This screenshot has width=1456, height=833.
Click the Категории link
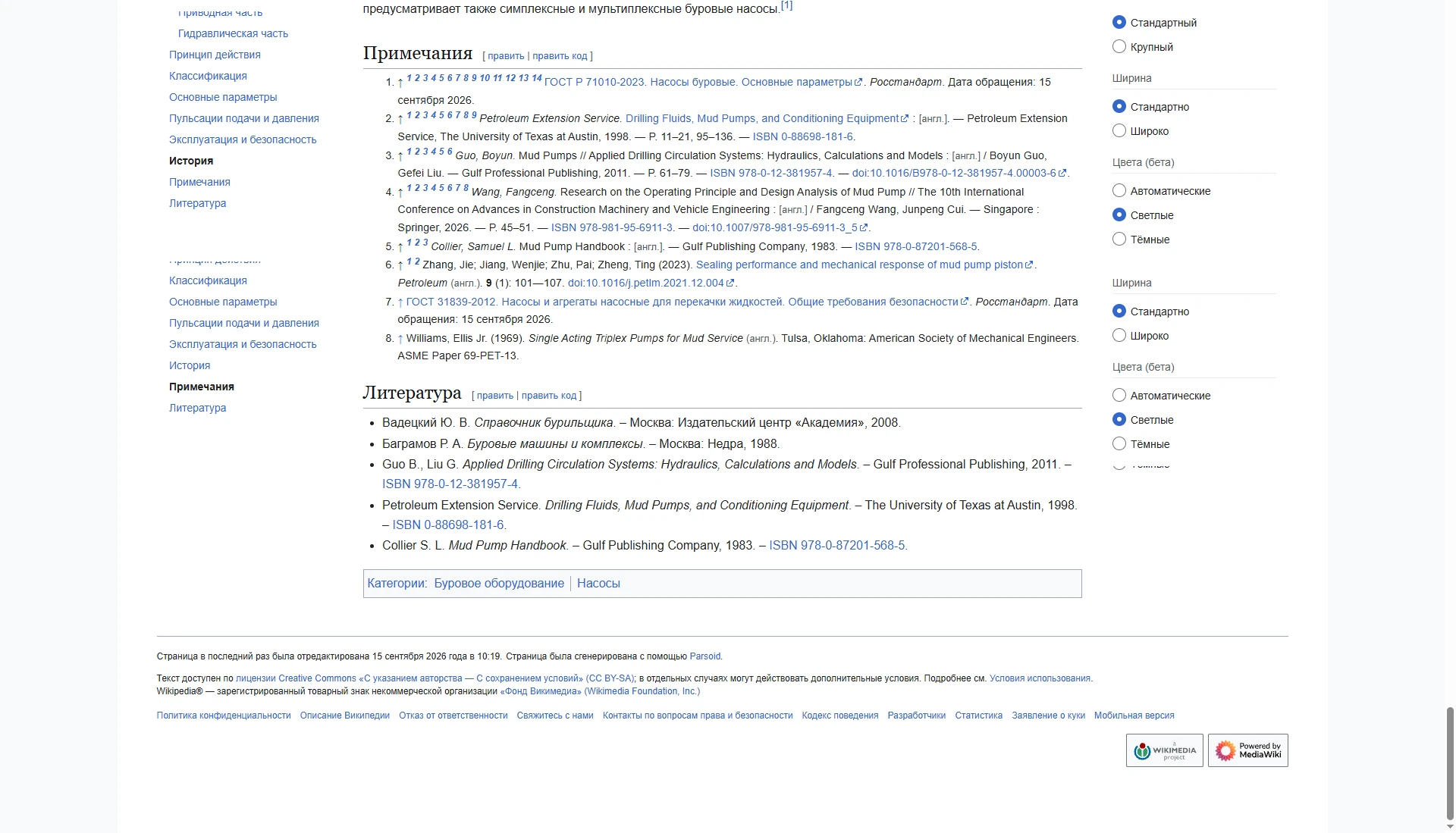(x=396, y=584)
